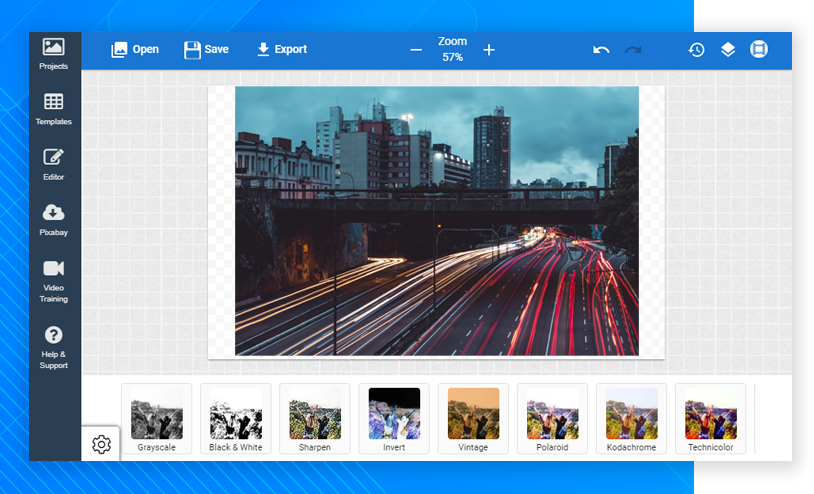The width and height of the screenshot is (814, 494).
Task: Export the image
Action: point(282,49)
